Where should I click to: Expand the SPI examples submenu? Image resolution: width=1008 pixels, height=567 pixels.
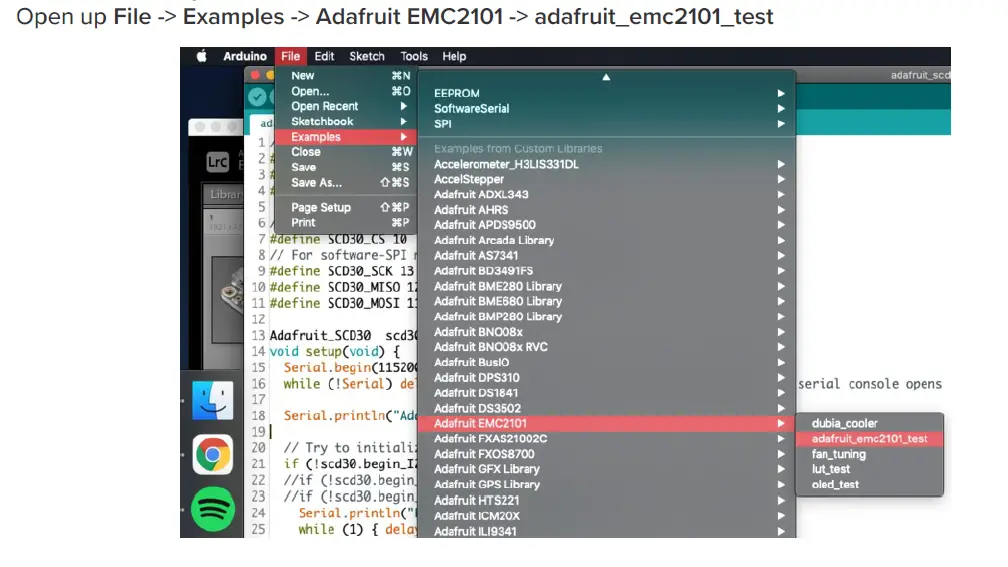click(x=607, y=124)
